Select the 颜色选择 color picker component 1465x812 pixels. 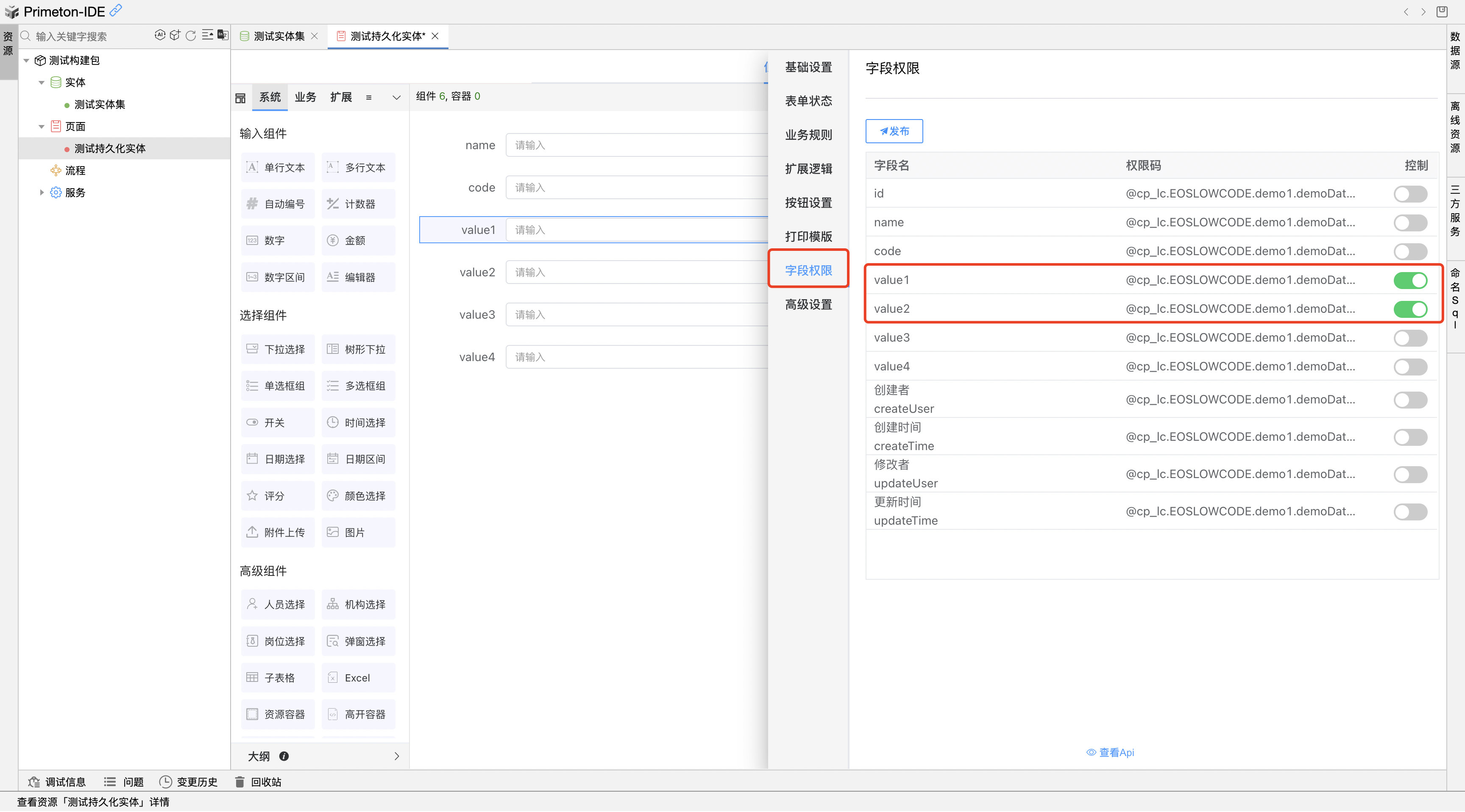tap(358, 496)
